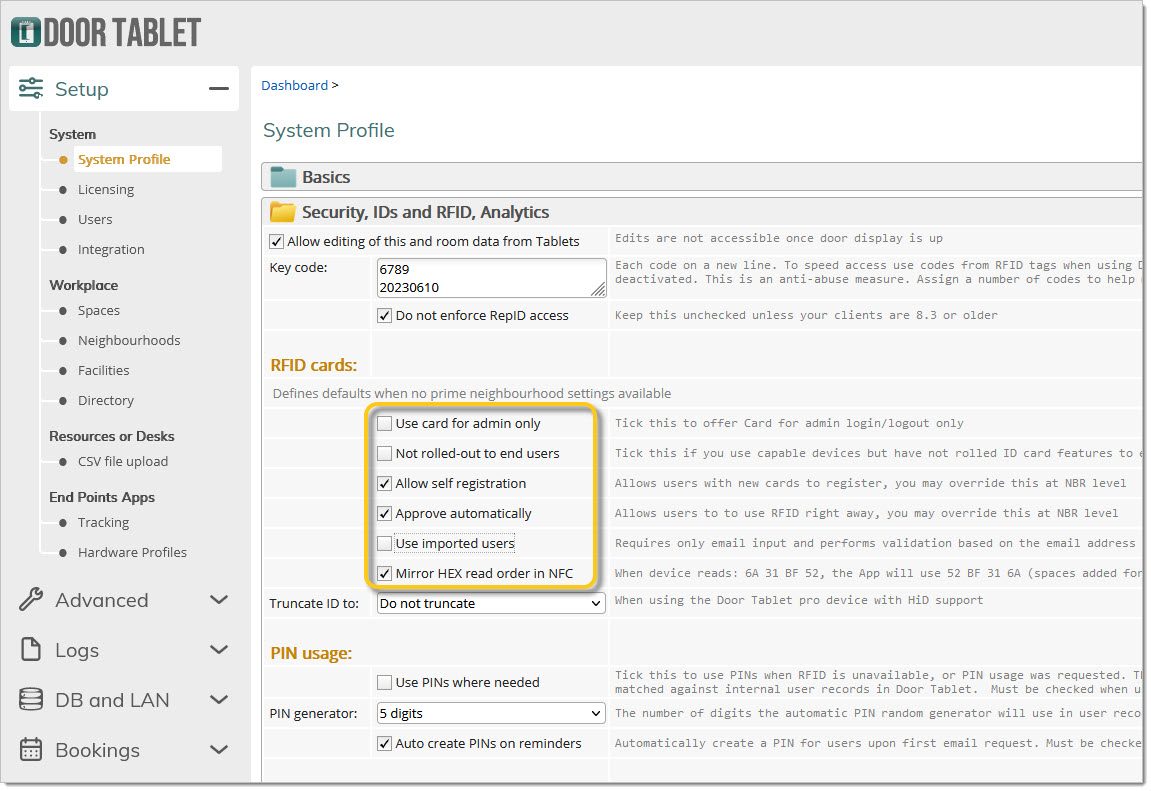
Task: Click the Dashboard breadcrumb link
Action: point(294,86)
